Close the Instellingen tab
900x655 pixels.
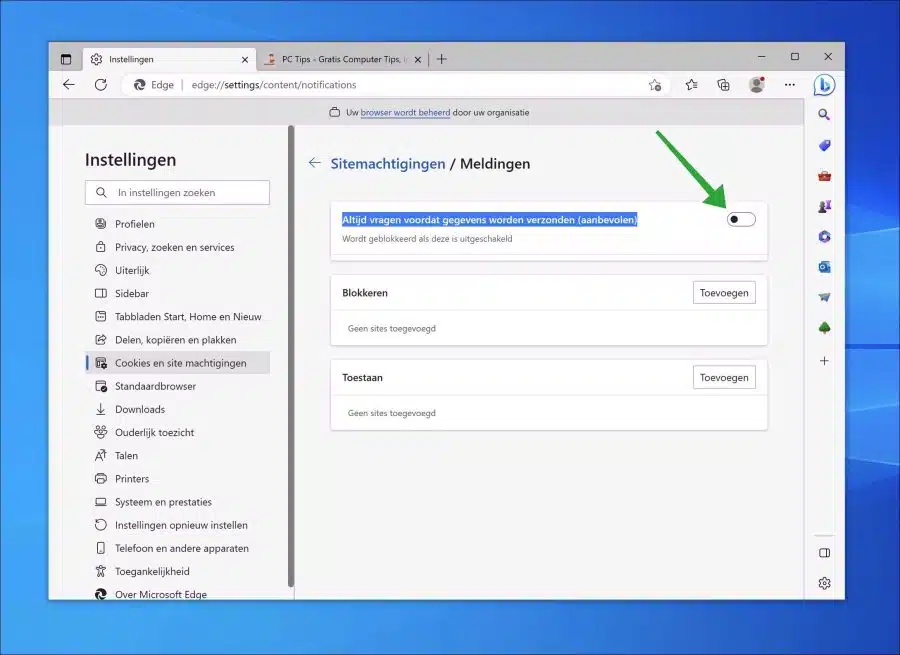coord(245,60)
